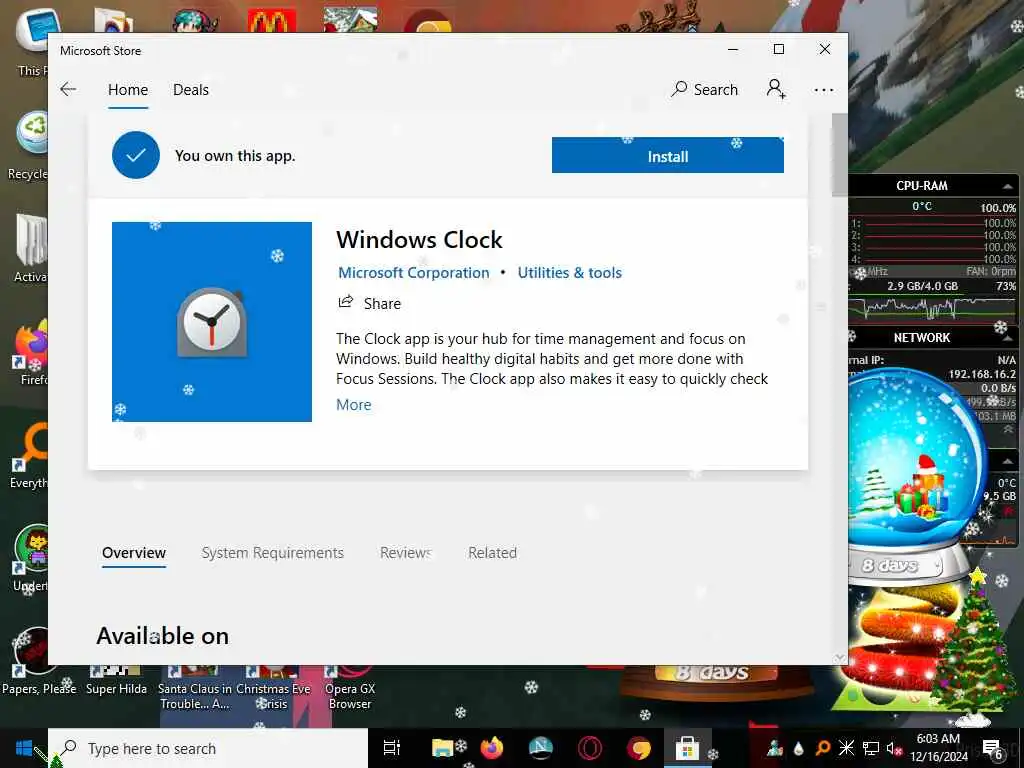The image size is (1024, 768).
Task: Click the 2.9 GB/4.0 GB RAM reading
Action: point(922,286)
